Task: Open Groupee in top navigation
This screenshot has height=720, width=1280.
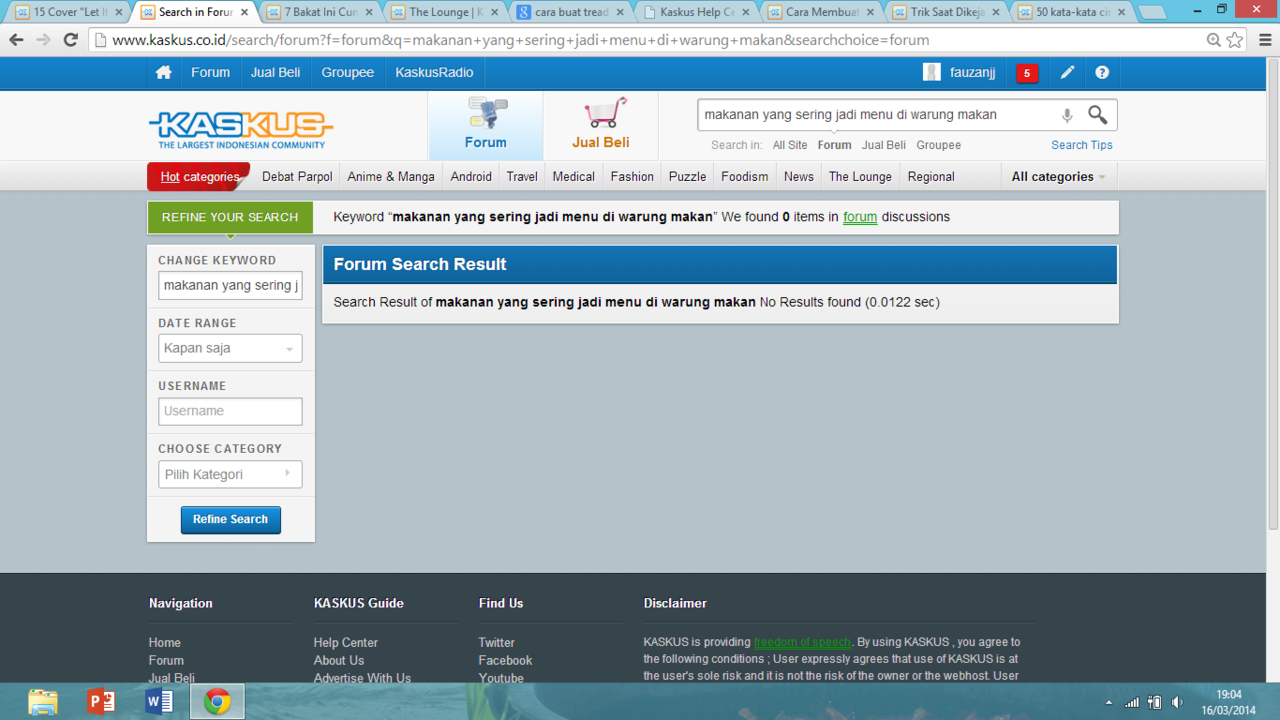Action: (x=348, y=73)
